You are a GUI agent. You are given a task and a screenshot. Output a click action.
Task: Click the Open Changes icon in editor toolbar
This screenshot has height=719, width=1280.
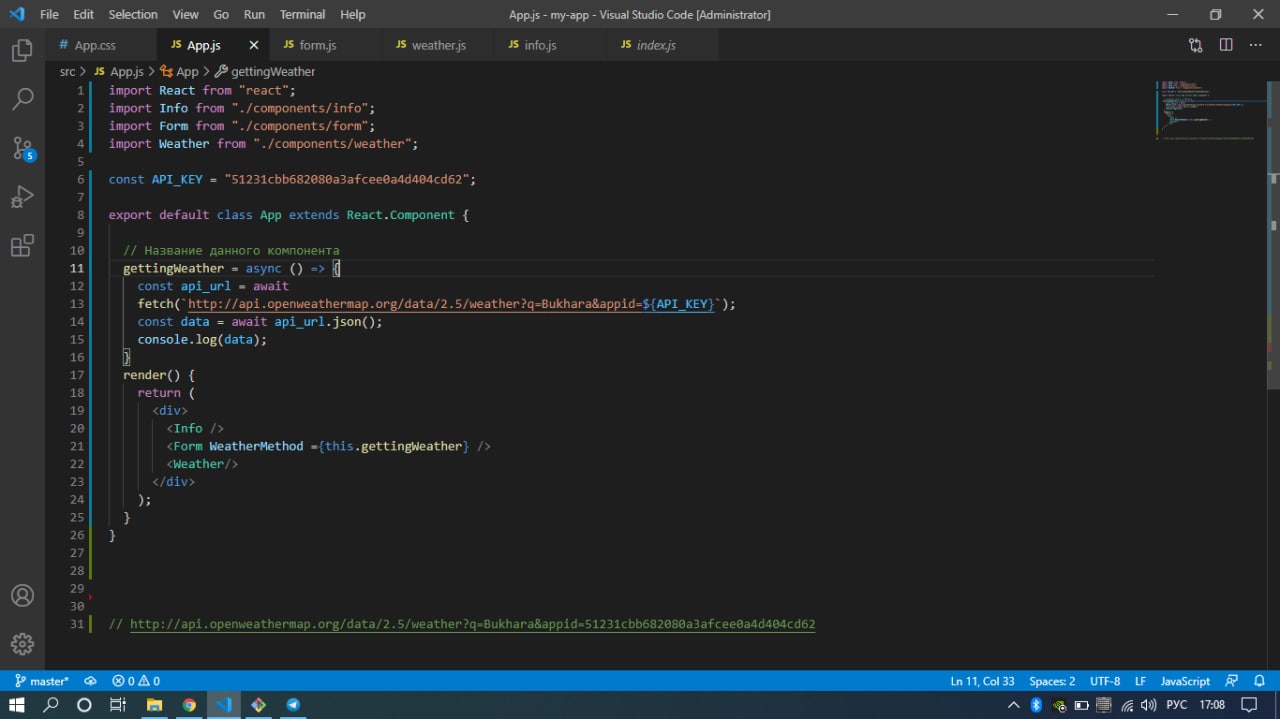(1196, 45)
